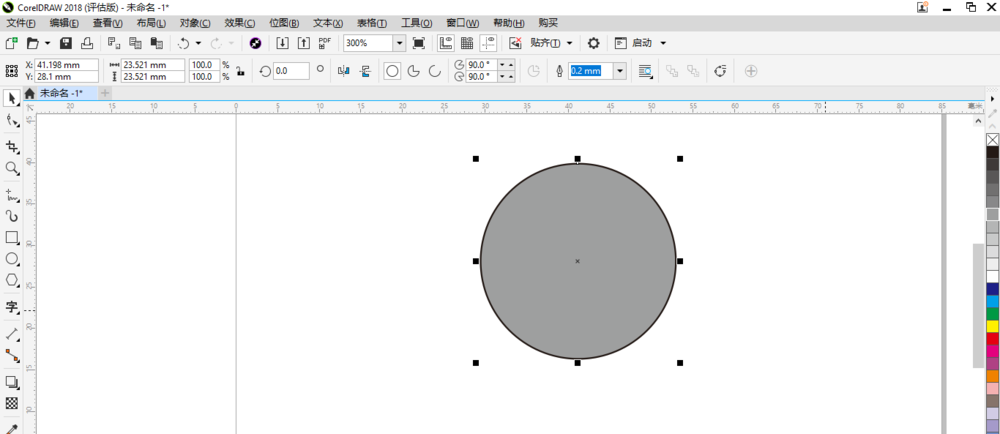Viewport: 1000px width, 434px height.
Task: Open the Options gear icon
Action: pyautogui.click(x=593, y=43)
